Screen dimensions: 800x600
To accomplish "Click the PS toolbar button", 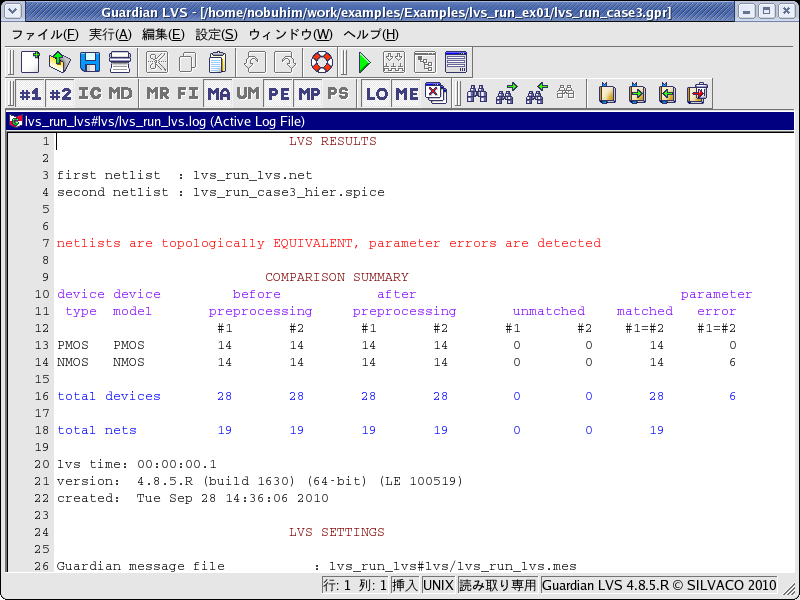I will (338, 93).
